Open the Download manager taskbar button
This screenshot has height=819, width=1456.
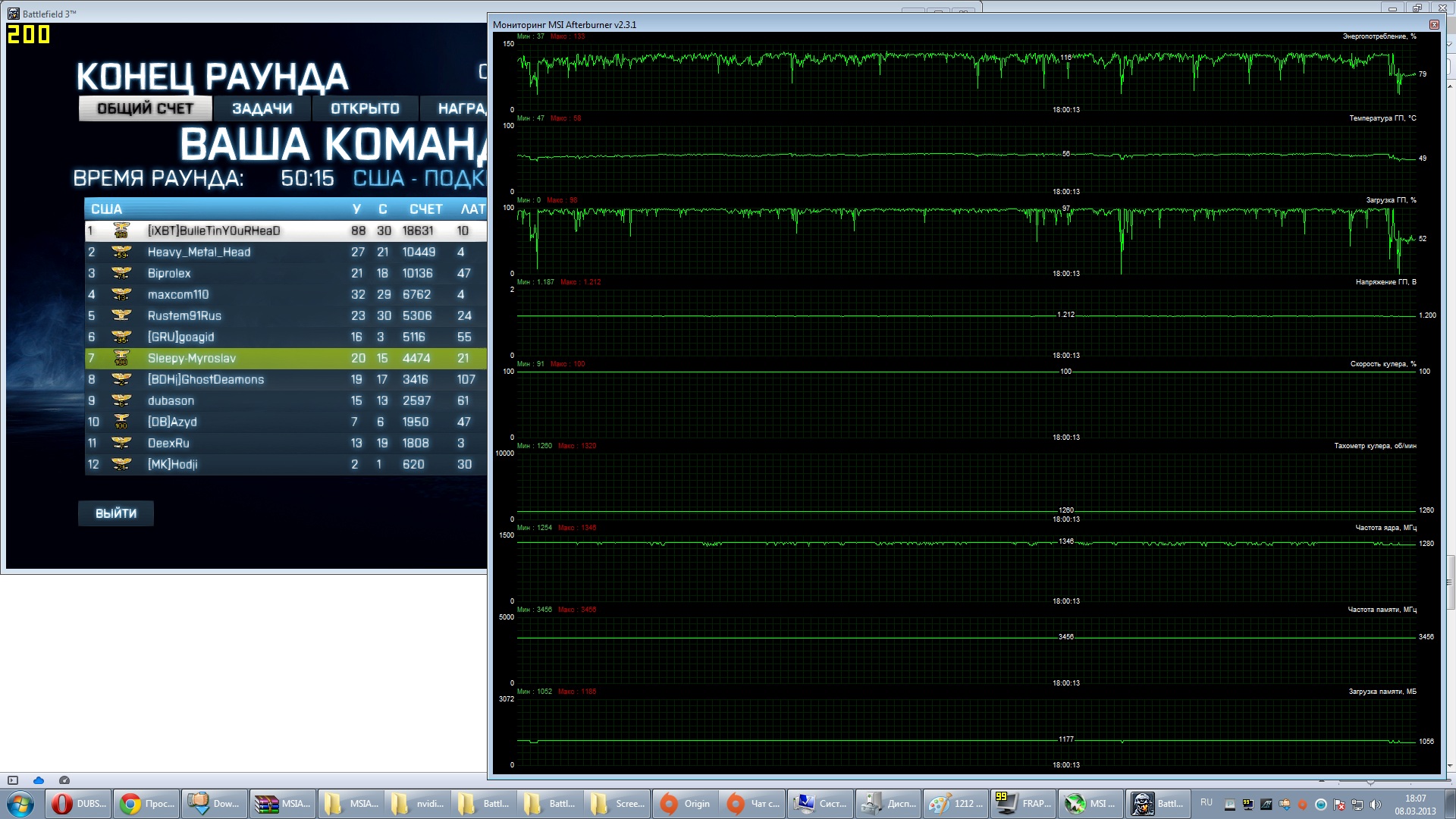pos(215,804)
